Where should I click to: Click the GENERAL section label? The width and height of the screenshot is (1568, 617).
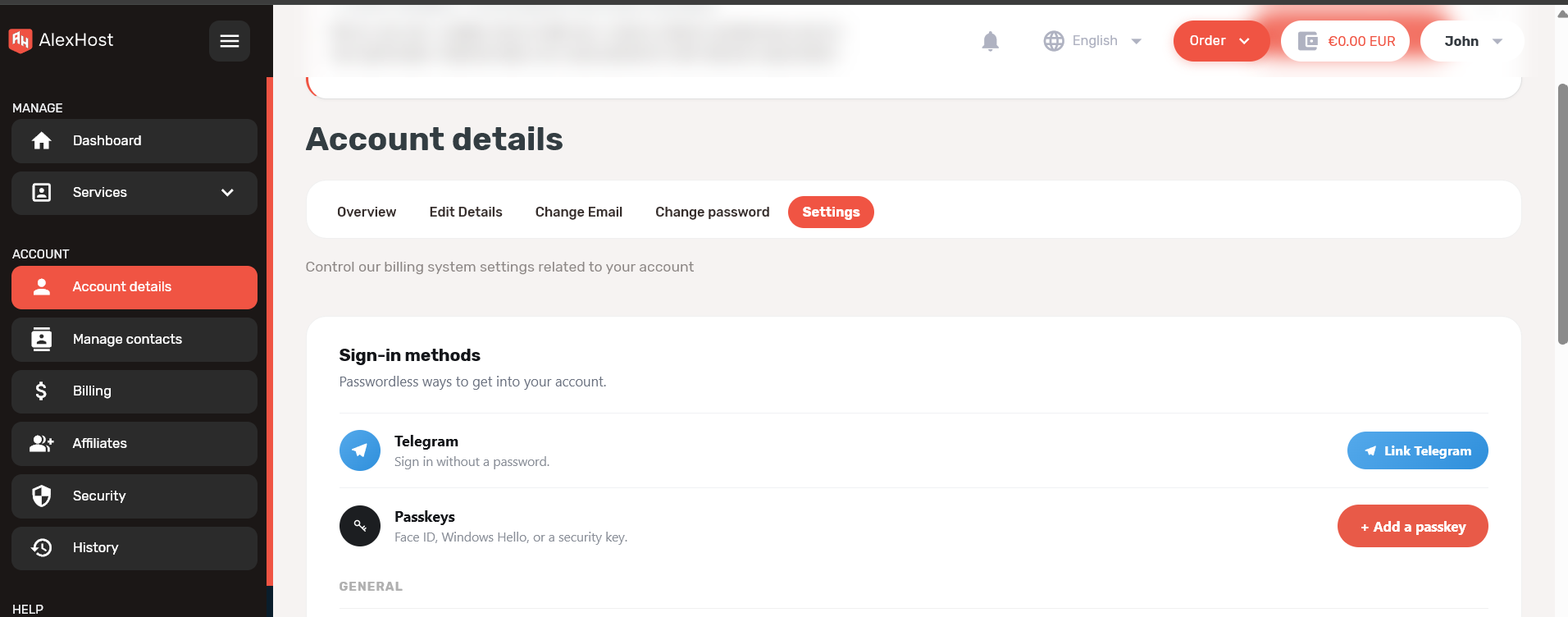(x=371, y=587)
